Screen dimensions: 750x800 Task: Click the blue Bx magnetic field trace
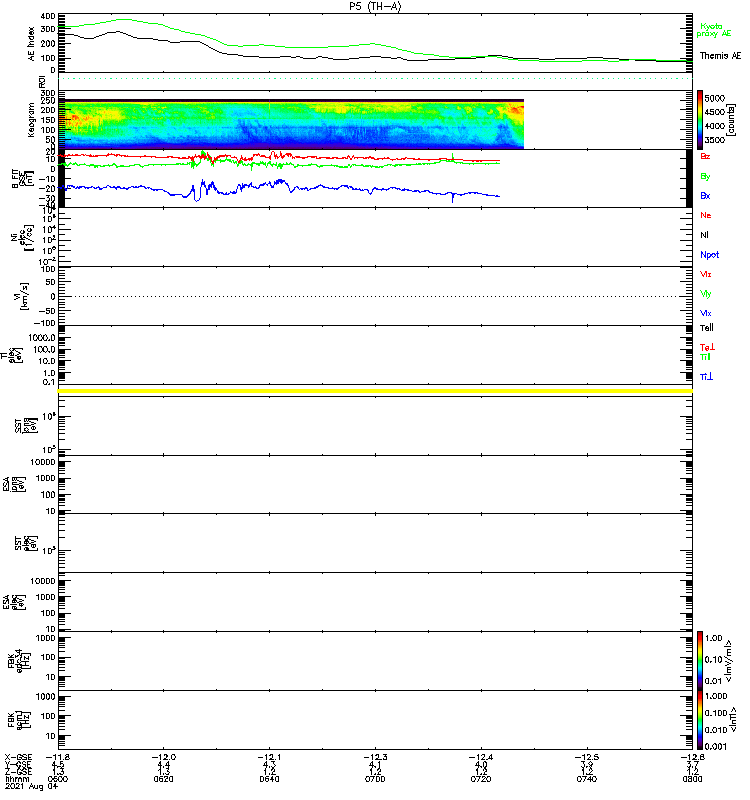[279, 189]
